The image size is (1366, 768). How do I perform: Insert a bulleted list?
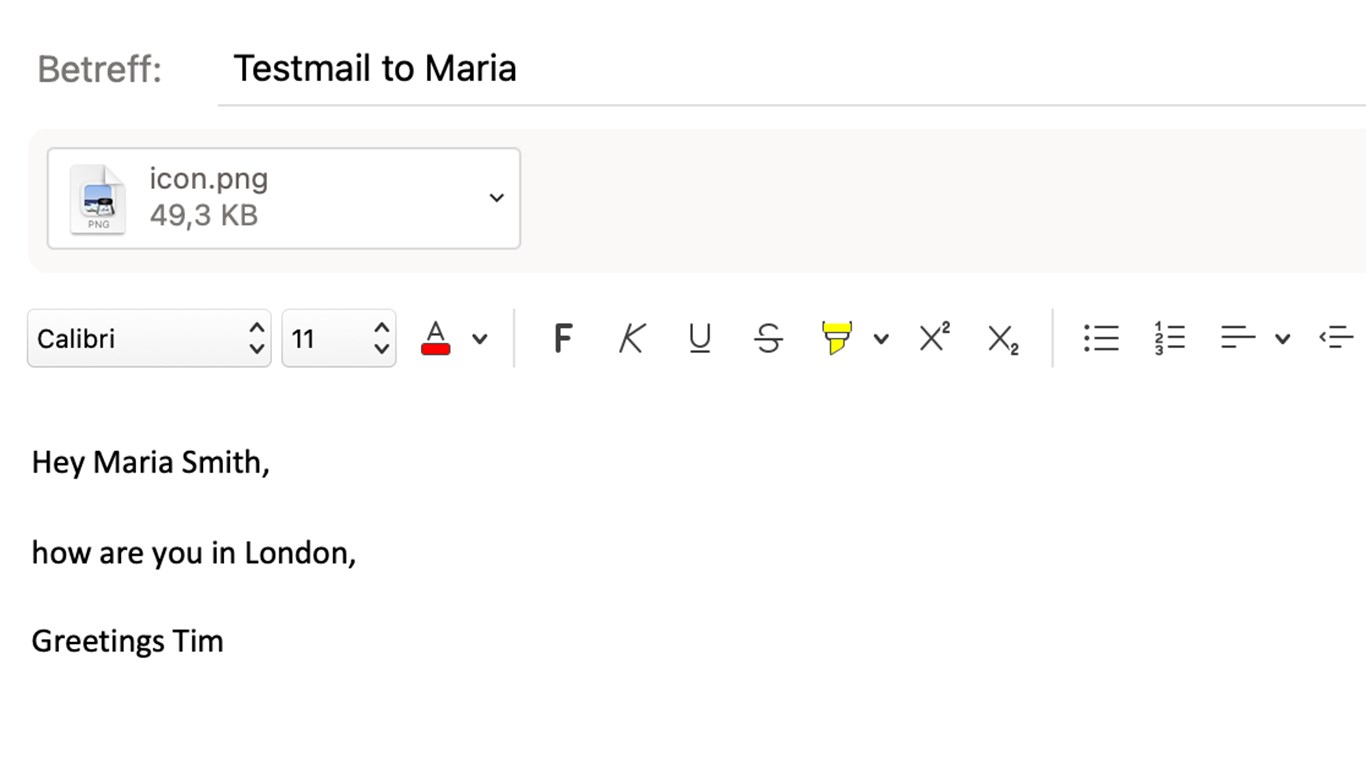1101,338
